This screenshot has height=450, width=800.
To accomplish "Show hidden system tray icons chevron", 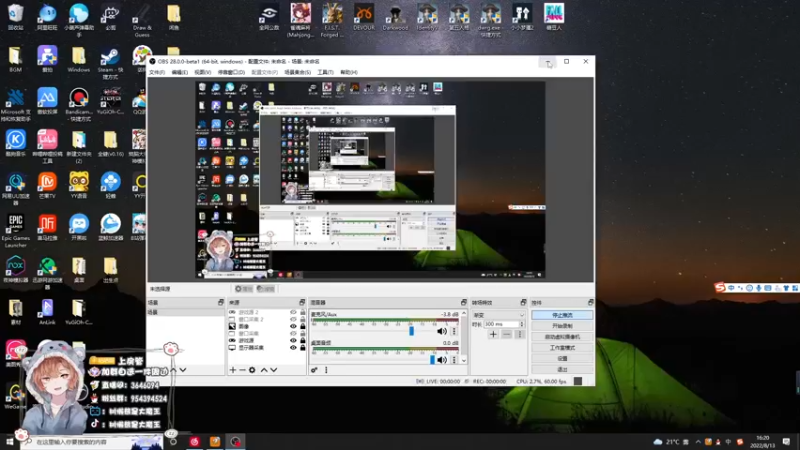I will coord(698,442).
